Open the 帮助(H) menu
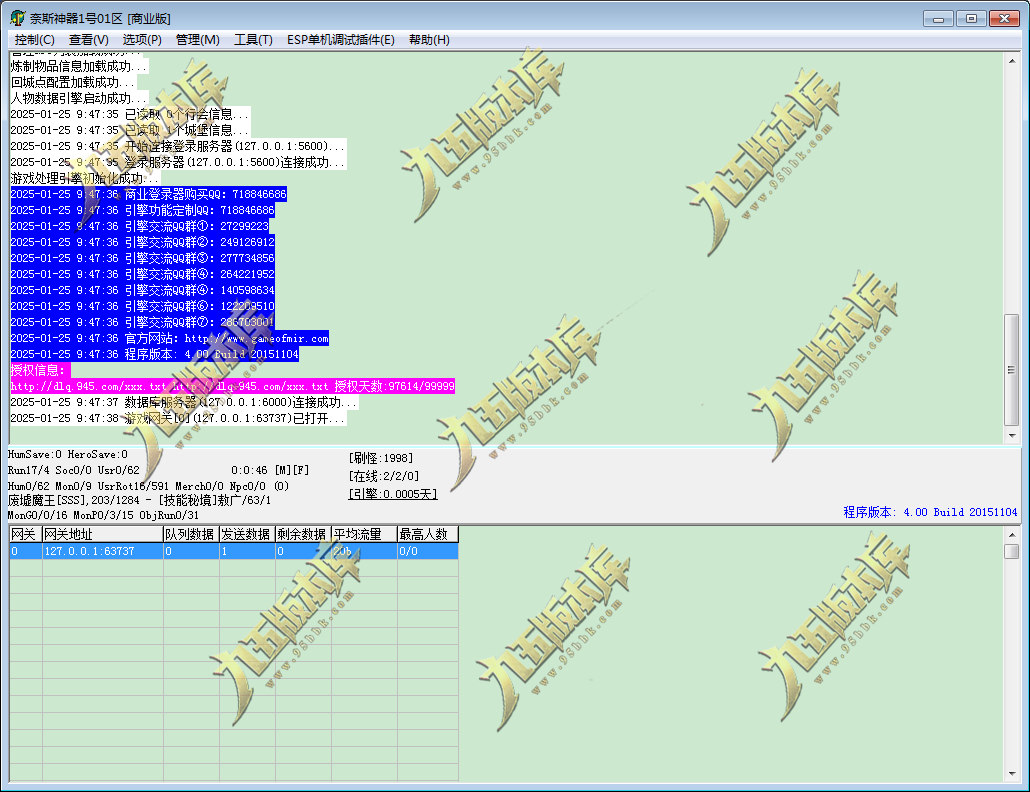 click(x=429, y=40)
